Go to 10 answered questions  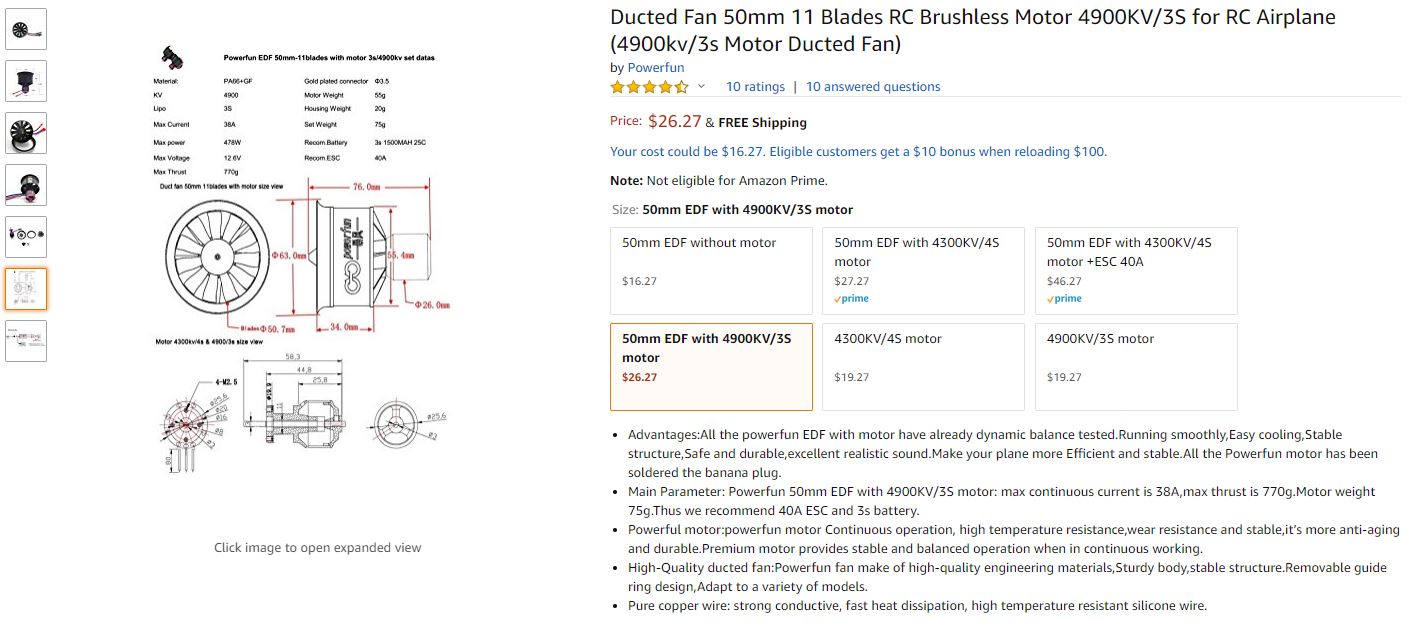[x=873, y=87]
